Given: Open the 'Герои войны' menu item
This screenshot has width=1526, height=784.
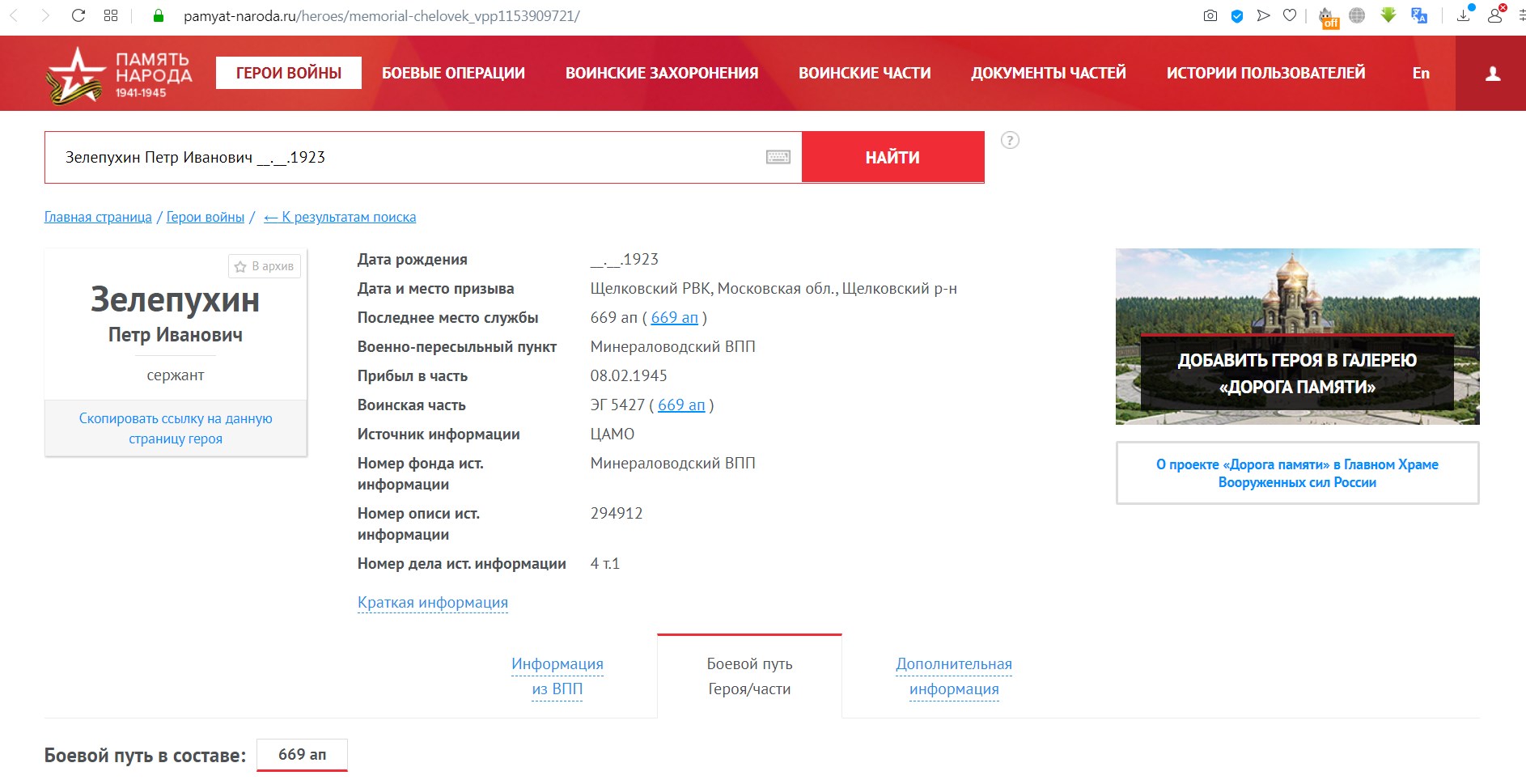Looking at the screenshot, I should click(289, 73).
